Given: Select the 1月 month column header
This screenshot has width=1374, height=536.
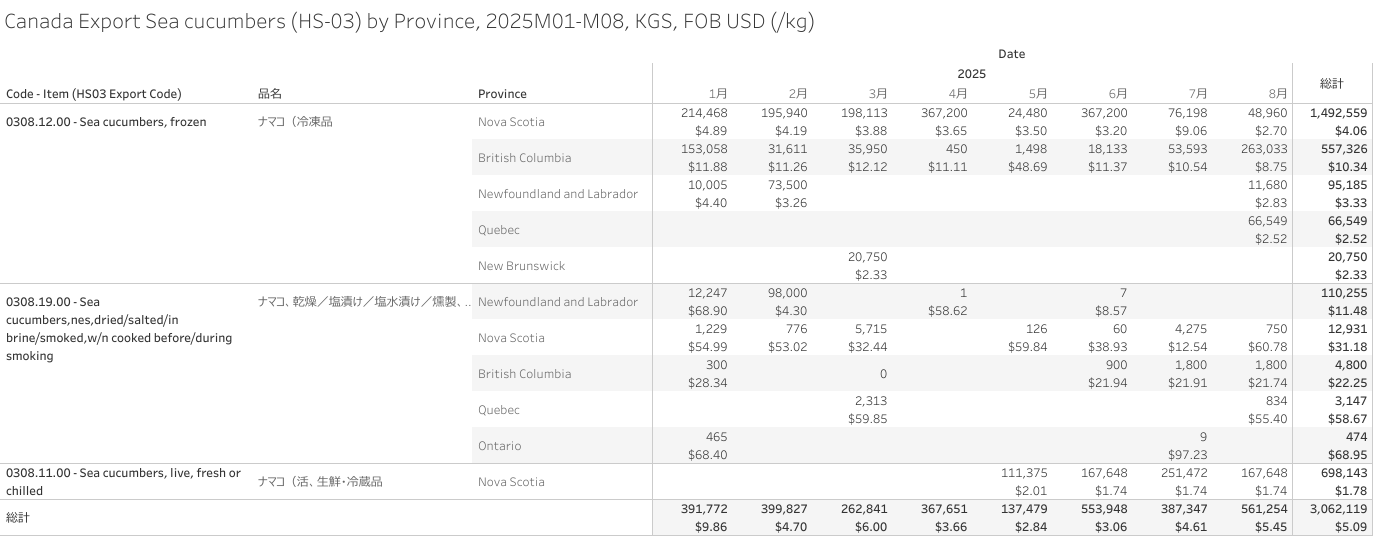Looking at the screenshot, I should coord(718,93).
